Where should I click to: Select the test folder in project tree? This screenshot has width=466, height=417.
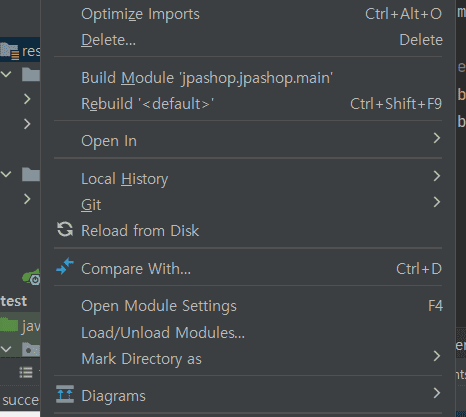click(x=14, y=301)
